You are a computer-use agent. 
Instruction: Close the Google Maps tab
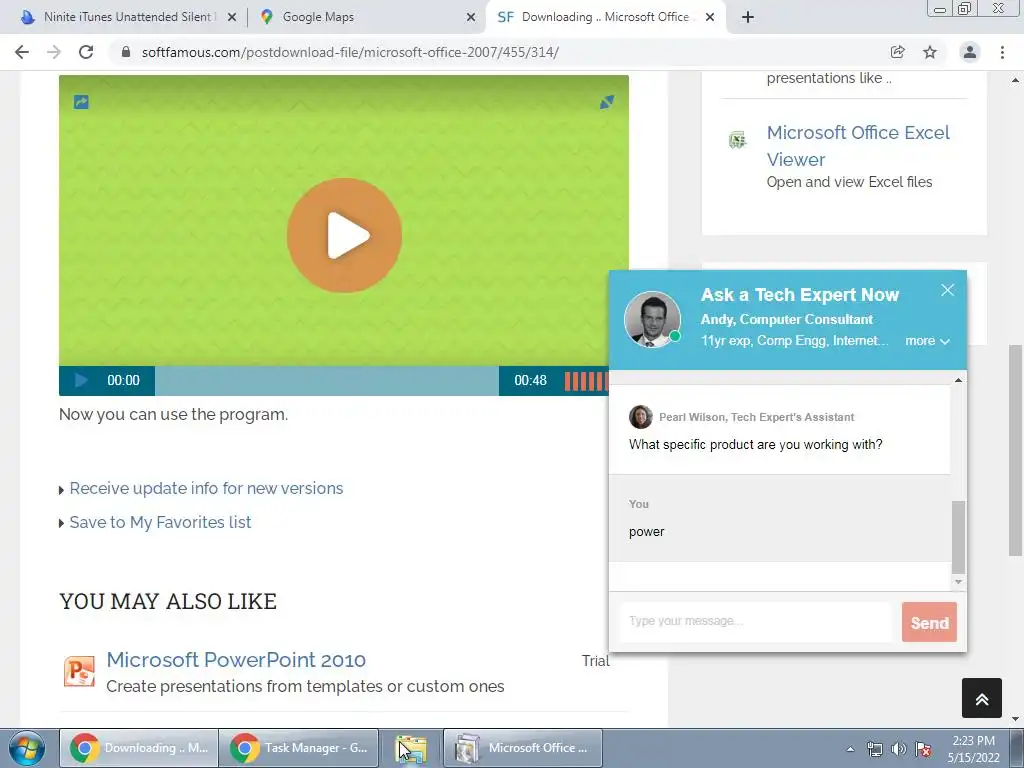[x=471, y=18]
